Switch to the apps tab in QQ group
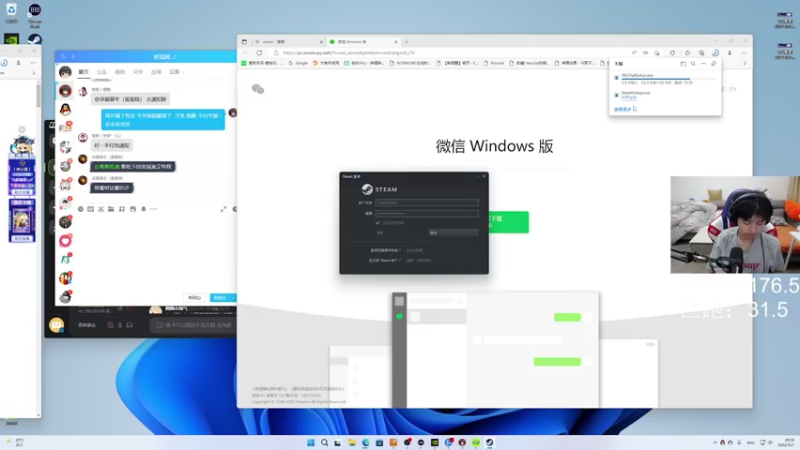The height and width of the screenshot is (450, 800). pyautogui.click(x=156, y=72)
